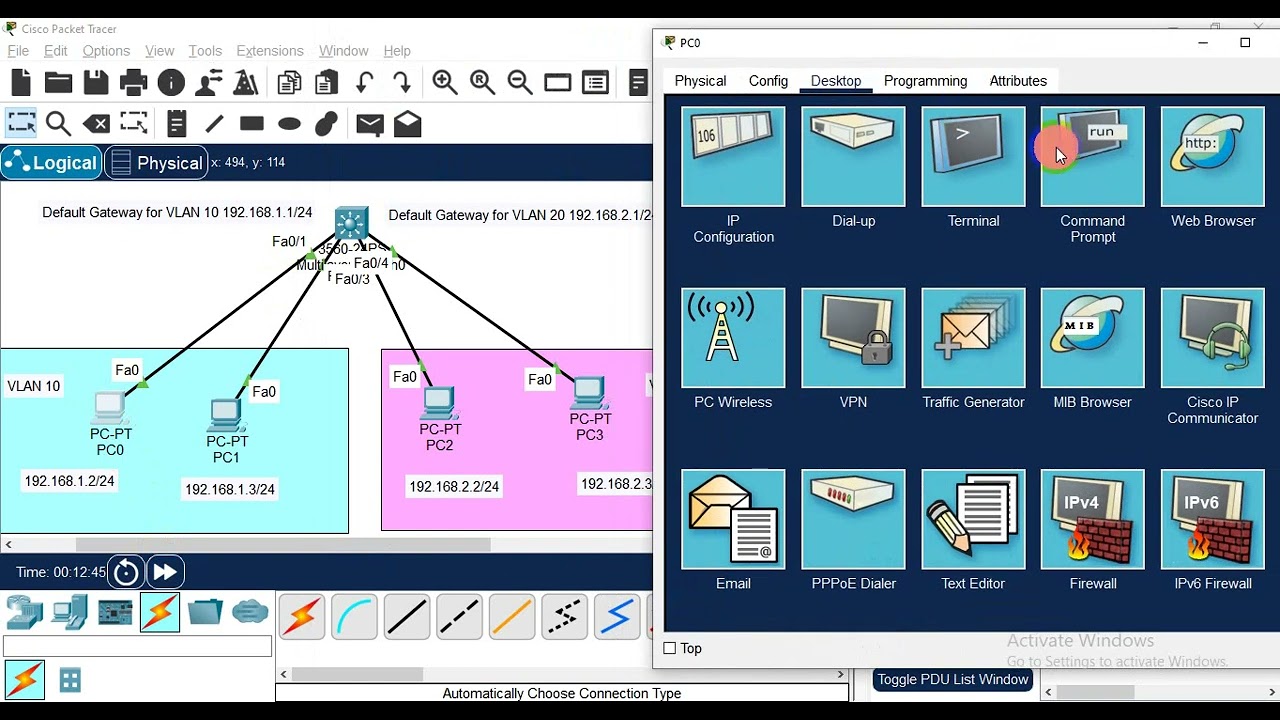Screen dimensions: 1280x720
Task: Toggle the Top checkbox in PC0 window
Action: [670, 648]
